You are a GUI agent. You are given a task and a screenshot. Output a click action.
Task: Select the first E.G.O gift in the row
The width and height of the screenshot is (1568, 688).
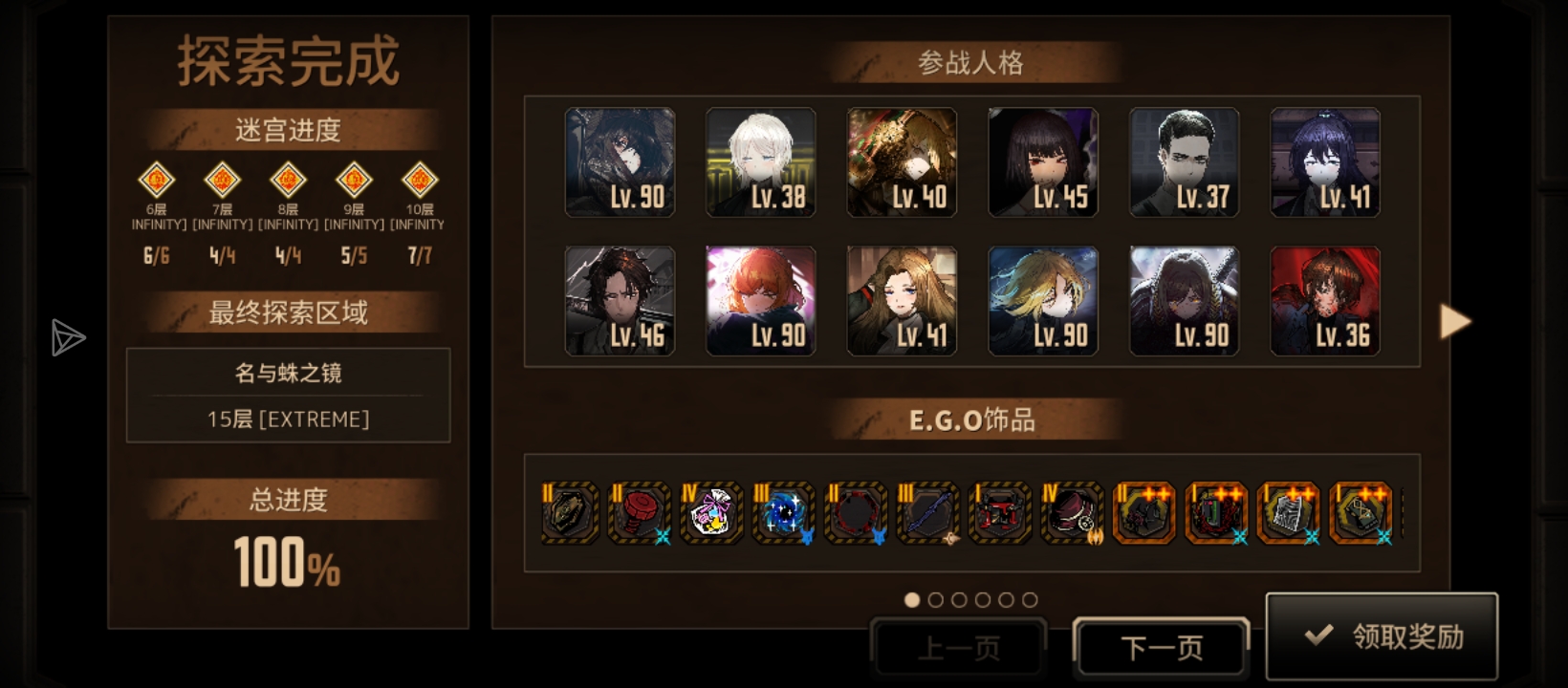pos(569,514)
